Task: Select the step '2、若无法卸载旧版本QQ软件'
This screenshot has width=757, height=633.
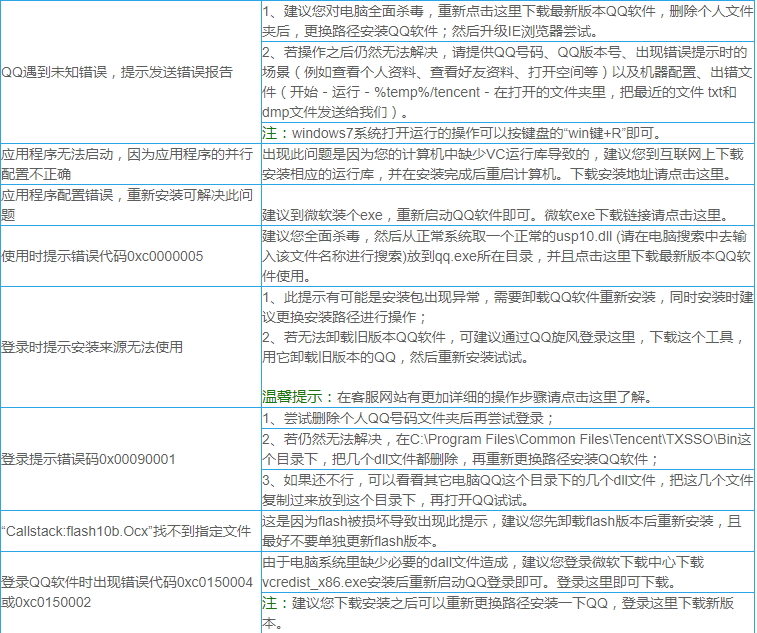Action: 505,347
